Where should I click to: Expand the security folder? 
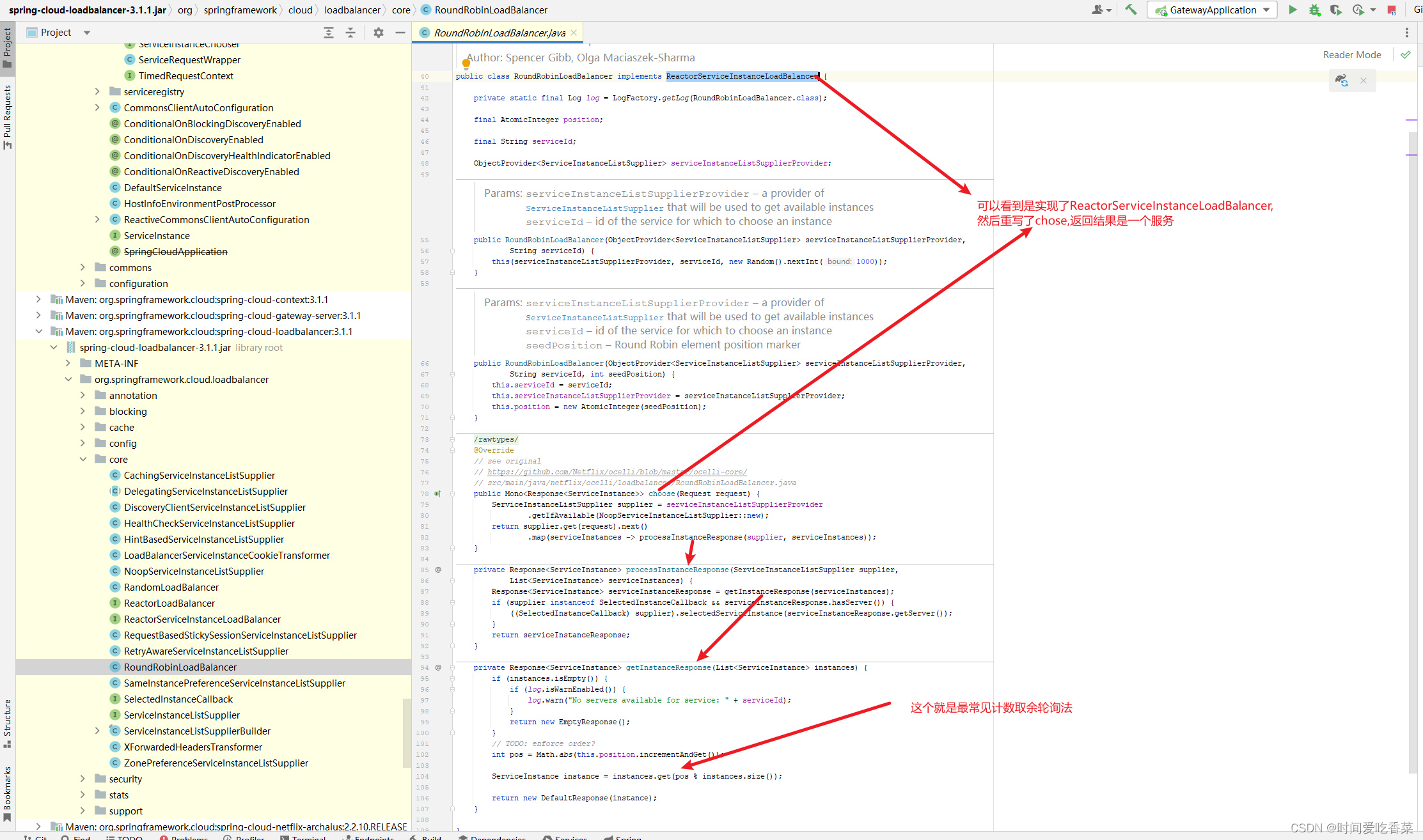click(83, 779)
